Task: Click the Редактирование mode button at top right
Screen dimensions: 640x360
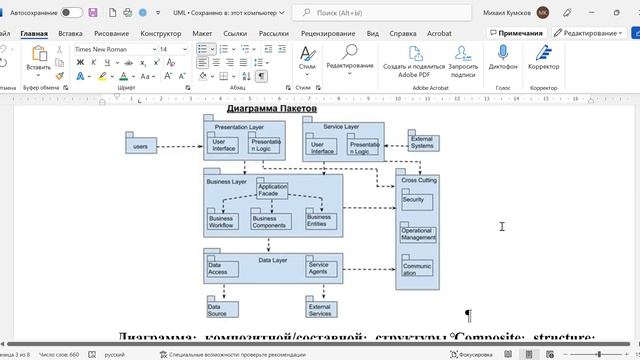Action: [x=589, y=33]
